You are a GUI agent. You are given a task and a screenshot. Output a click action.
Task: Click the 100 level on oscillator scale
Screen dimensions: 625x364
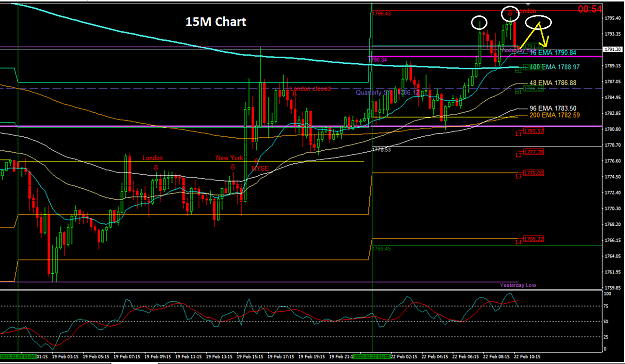[x=607, y=294]
